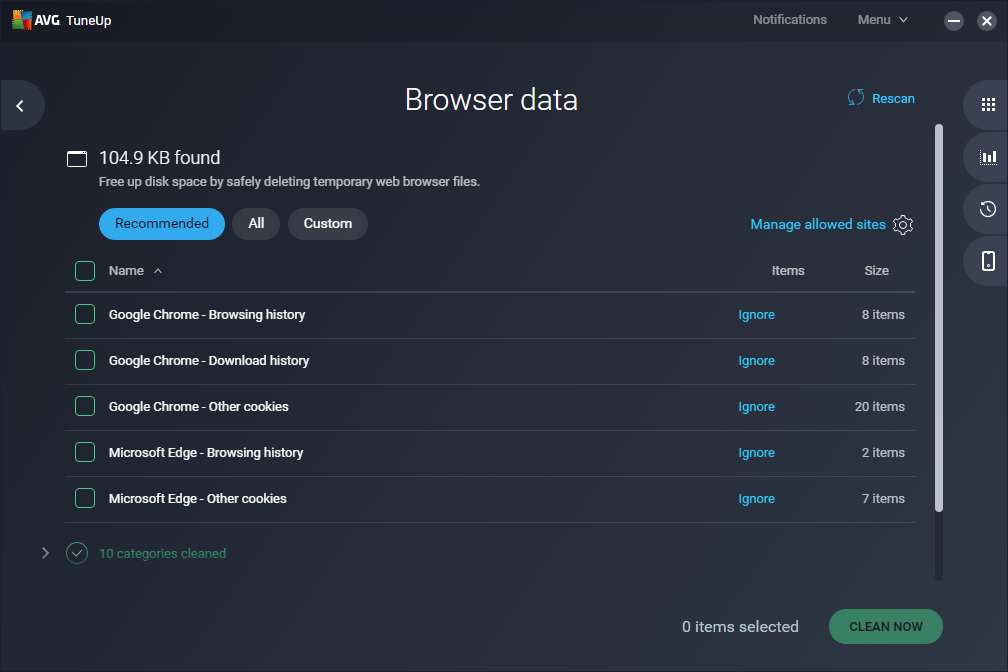Open the mobile device panel icon

pyautogui.click(x=988, y=261)
